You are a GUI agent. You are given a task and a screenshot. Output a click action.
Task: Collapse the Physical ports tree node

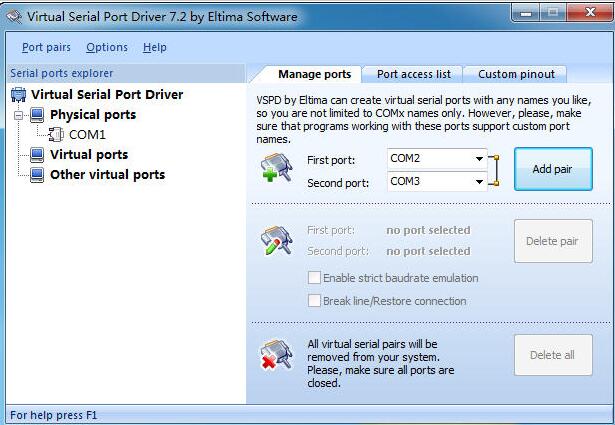(18, 115)
